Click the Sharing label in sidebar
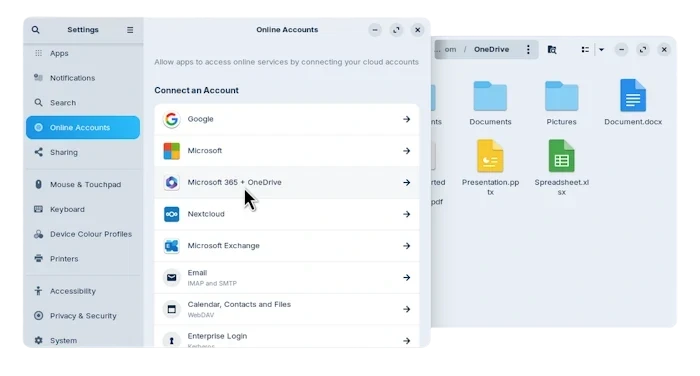Image resolution: width=700 pixels, height=376 pixels. 64,152
